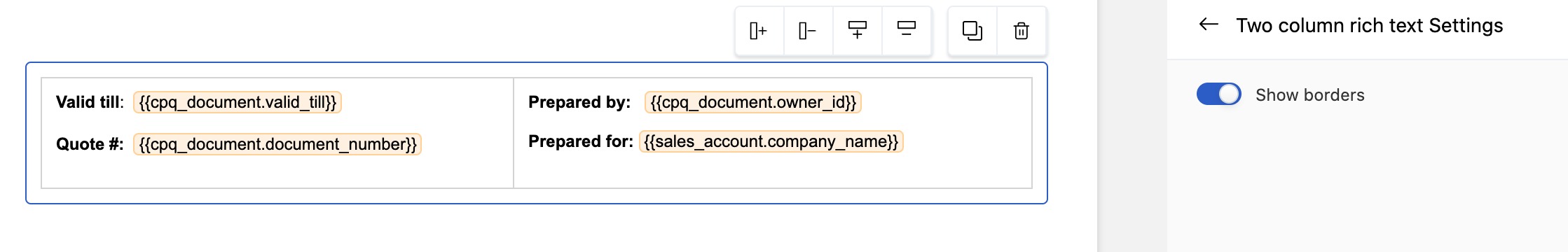Click the remove column icon
1568x252 pixels.
(808, 31)
